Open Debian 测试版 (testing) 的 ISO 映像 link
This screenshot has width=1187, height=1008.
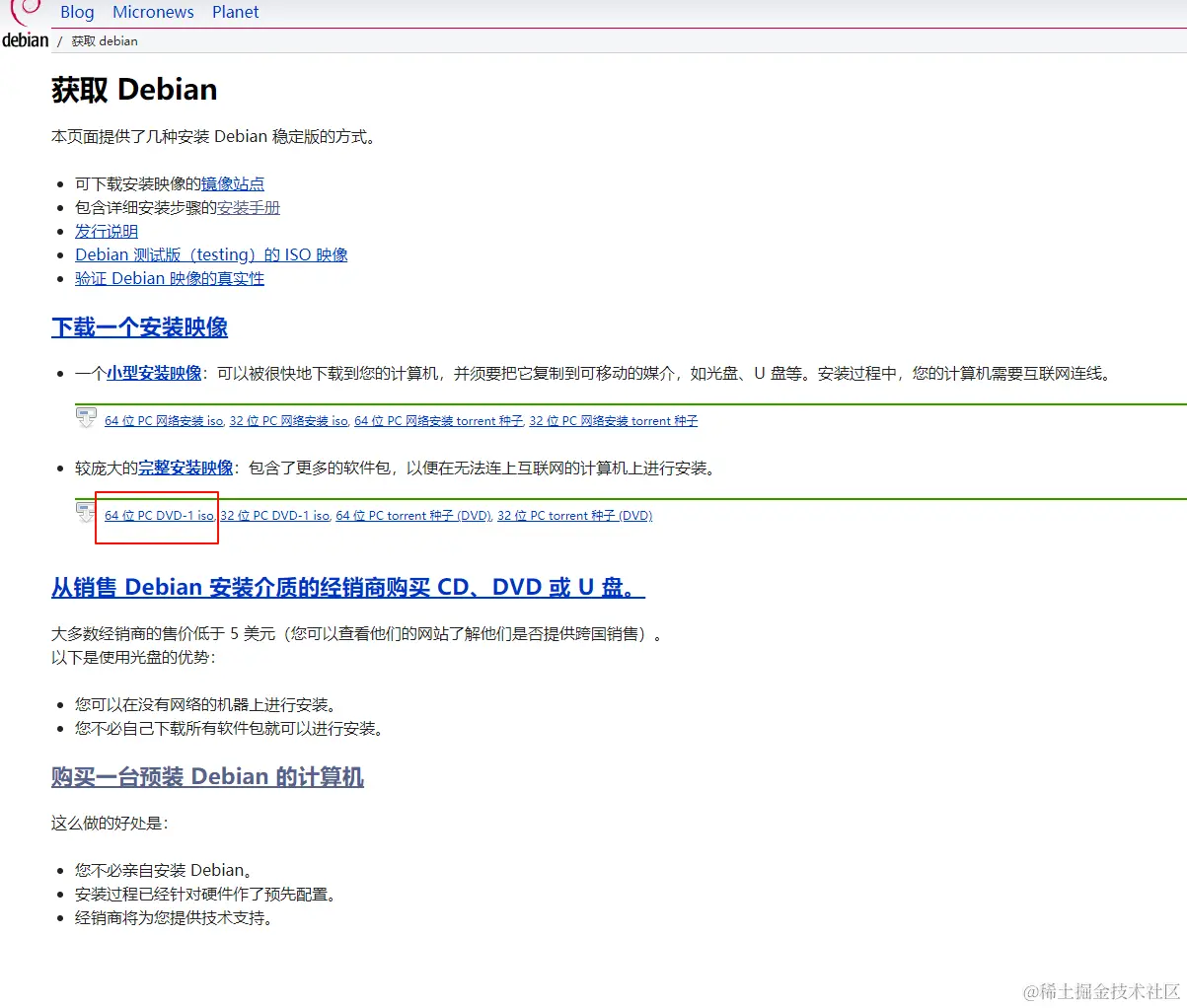point(211,254)
